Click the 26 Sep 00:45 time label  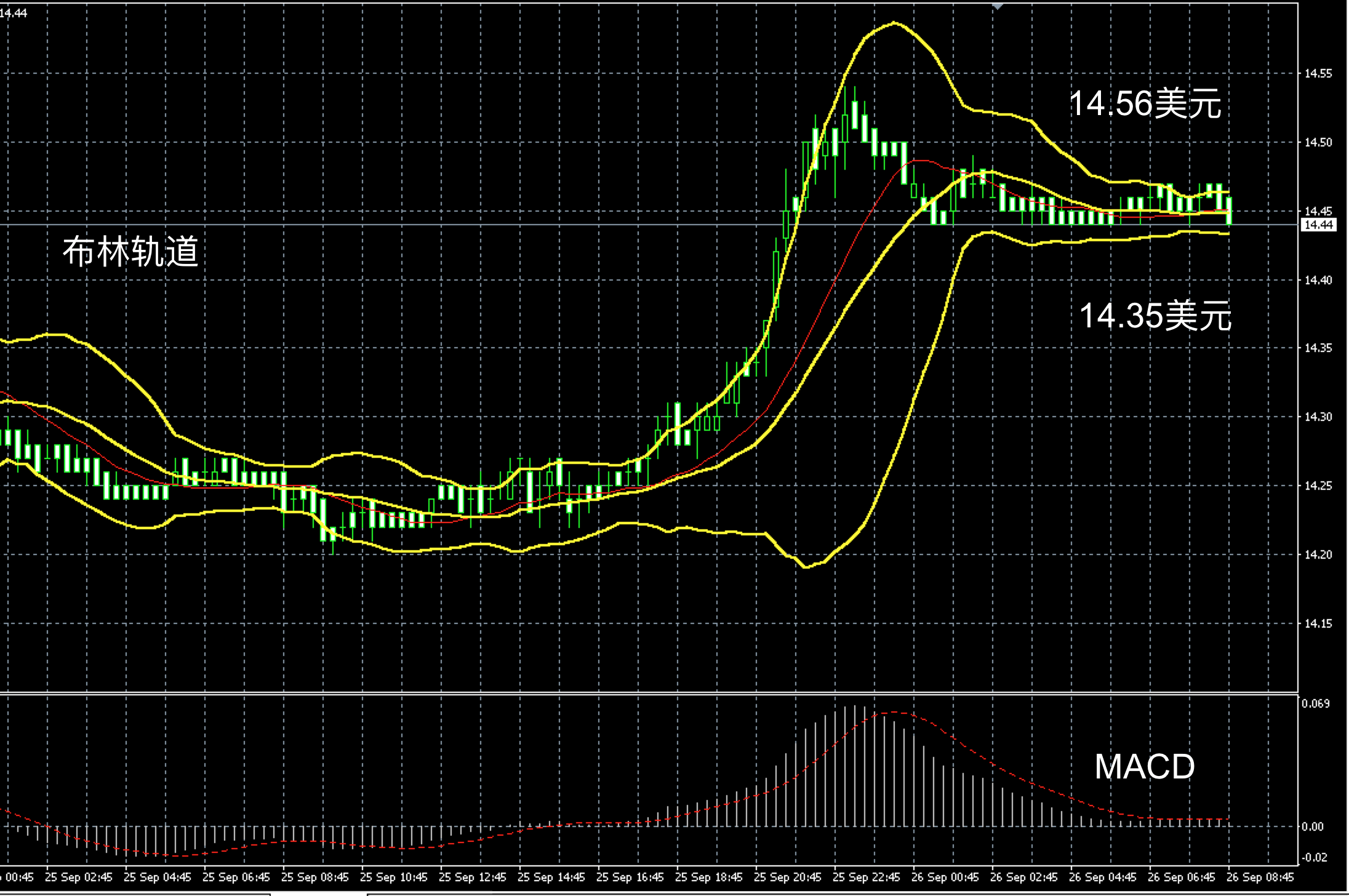(945, 878)
